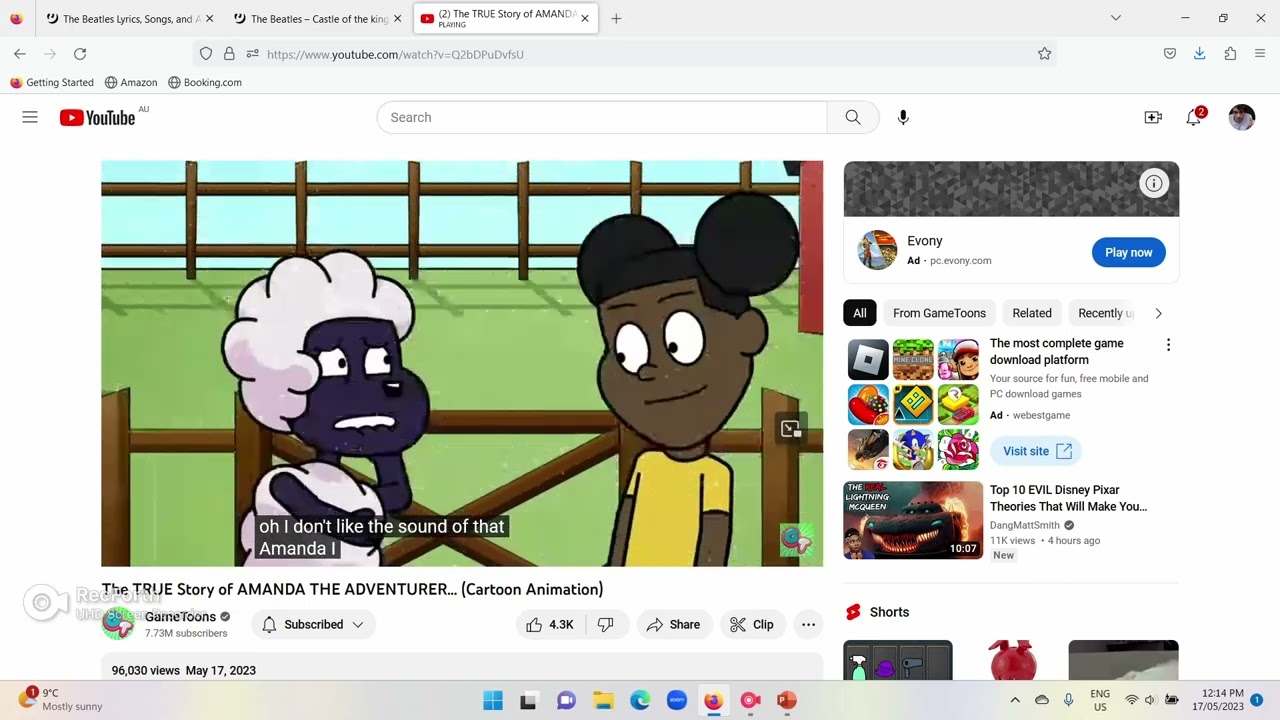Dislike the video with thumbs down
Image resolution: width=1280 pixels, height=720 pixels.
click(605, 624)
